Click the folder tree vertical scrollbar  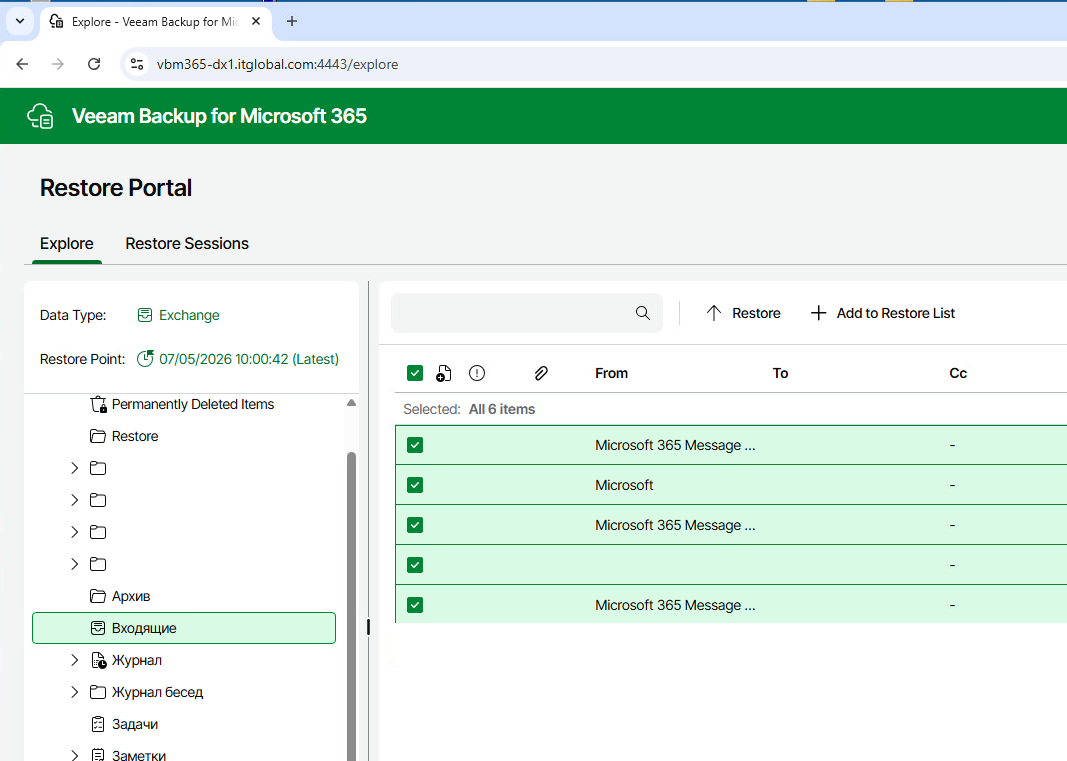coord(352,606)
